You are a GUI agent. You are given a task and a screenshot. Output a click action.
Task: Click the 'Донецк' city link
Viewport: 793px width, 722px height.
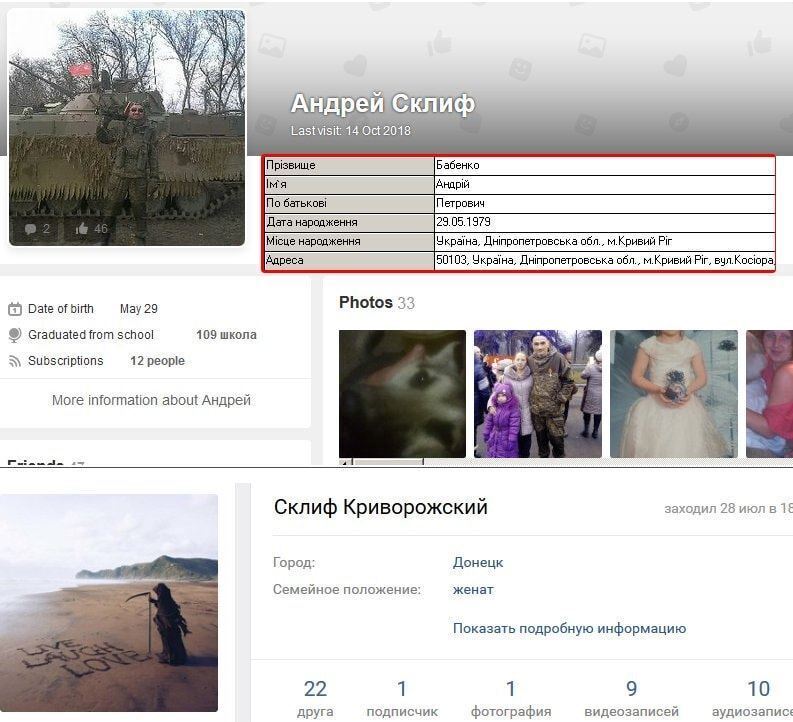pos(478,563)
